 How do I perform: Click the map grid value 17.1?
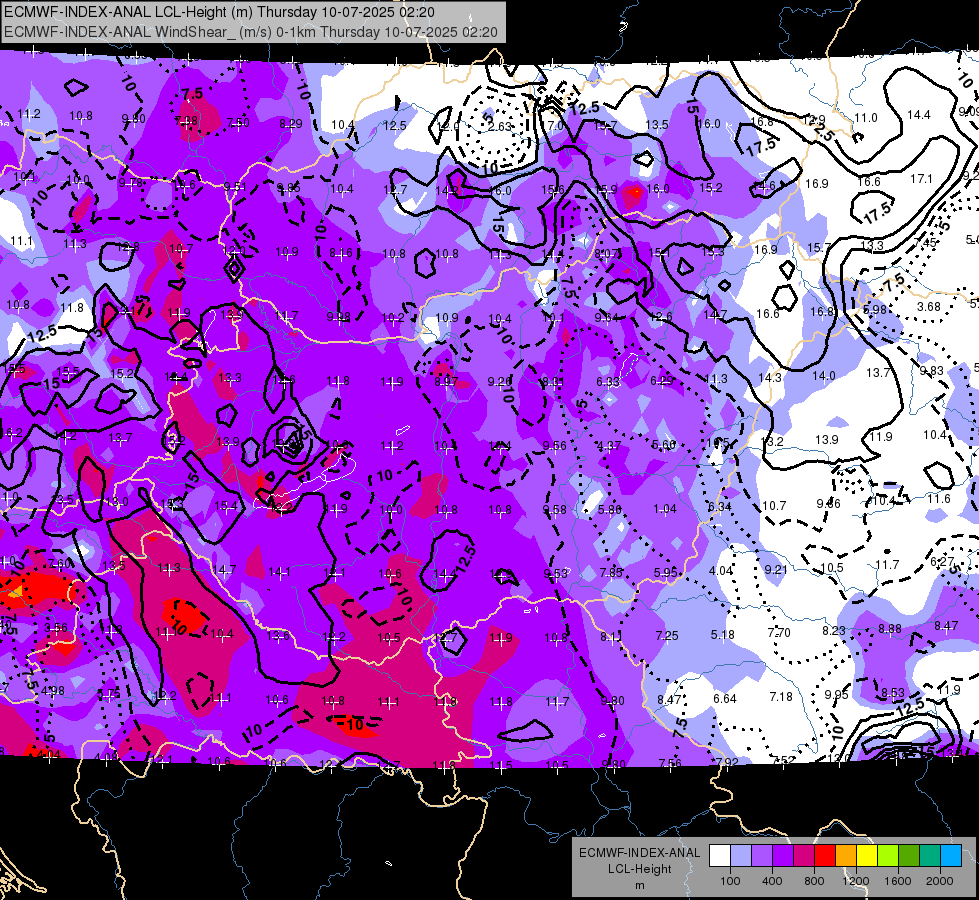921,179
